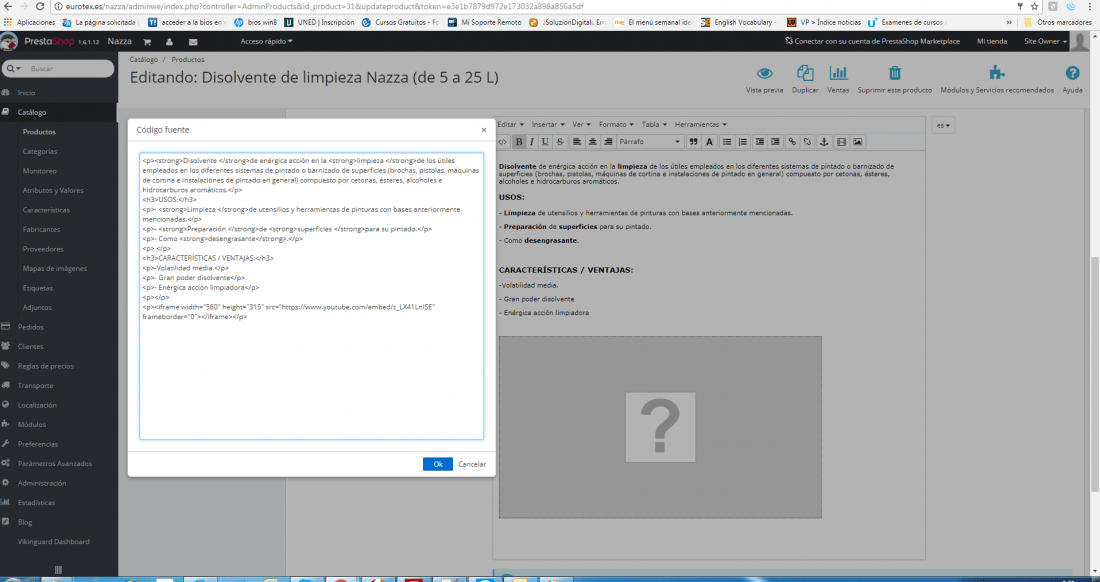Image resolution: width=1100 pixels, height=582 pixels.
Task: Click the shopping cart icon in header
Action: (x=147, y=41)
